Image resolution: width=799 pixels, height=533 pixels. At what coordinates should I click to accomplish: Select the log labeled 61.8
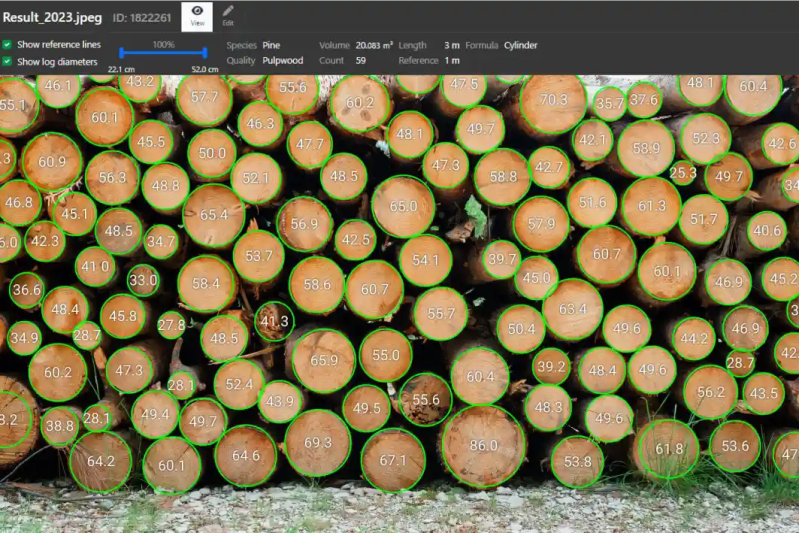coord(669,449)
